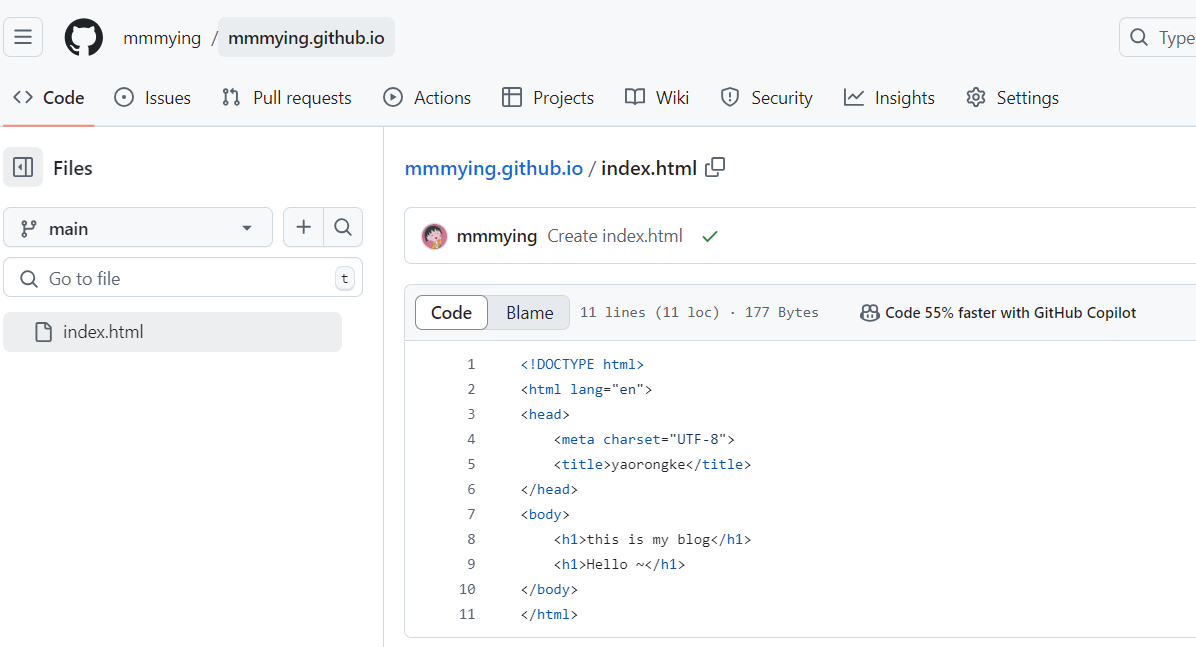Click the '<h1>Hello ~</h1>' code line

619,565
